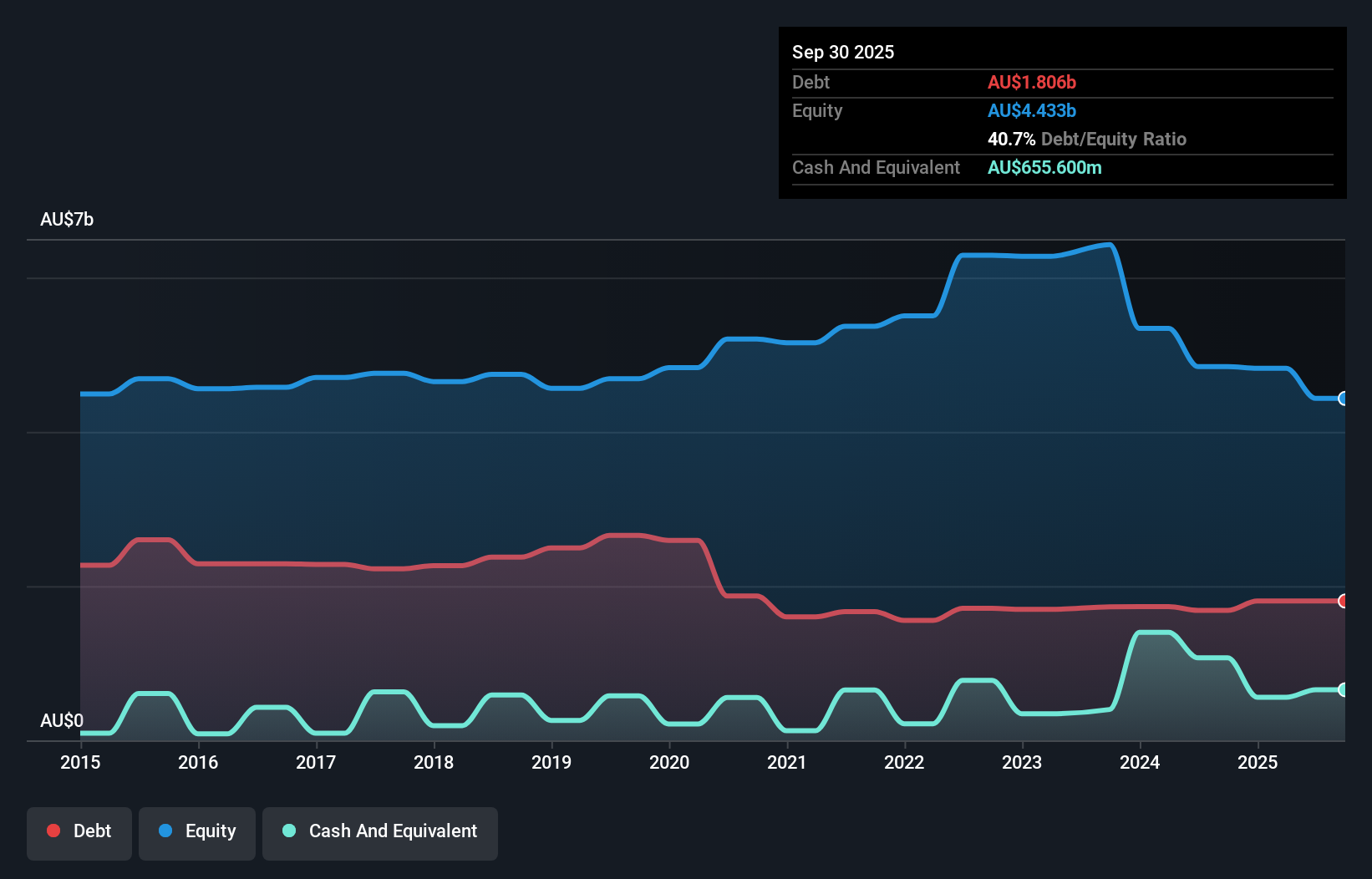Click the AU$7b axis label
The width and height of the screenshot is (1372, 879).
pyautogui.click(x=68, y=219)
